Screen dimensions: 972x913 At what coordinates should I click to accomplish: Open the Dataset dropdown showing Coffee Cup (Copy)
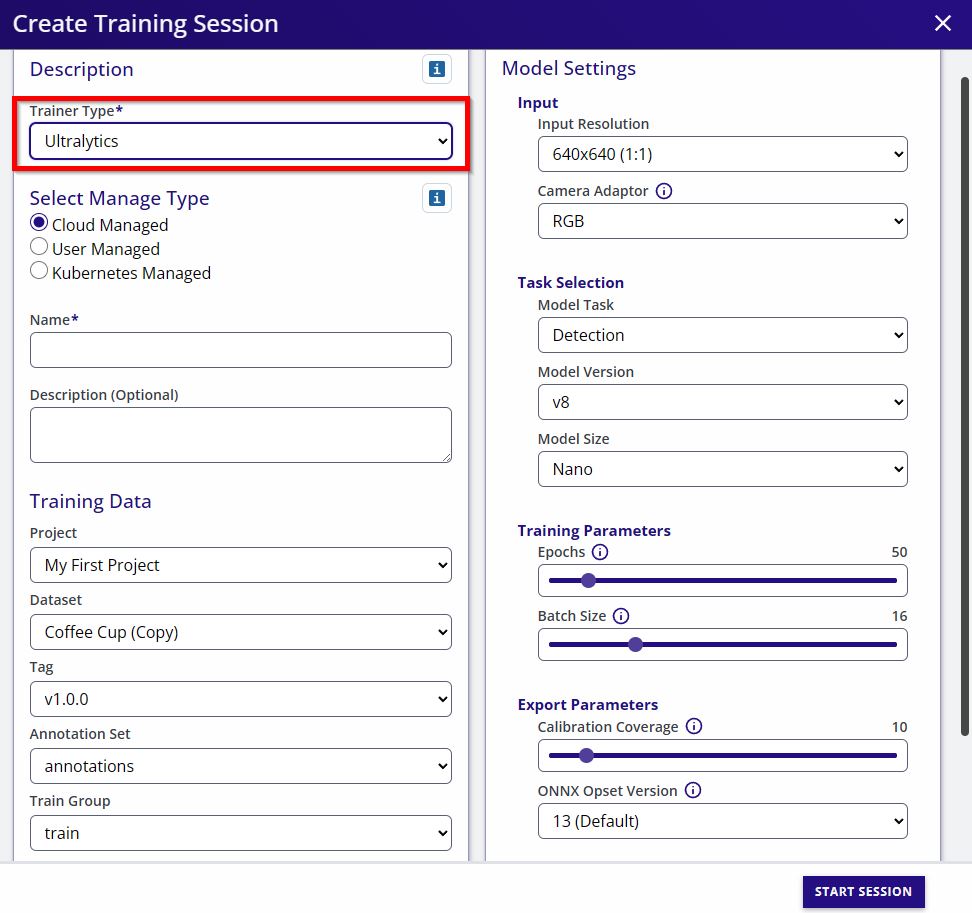(x=240, y=632)
